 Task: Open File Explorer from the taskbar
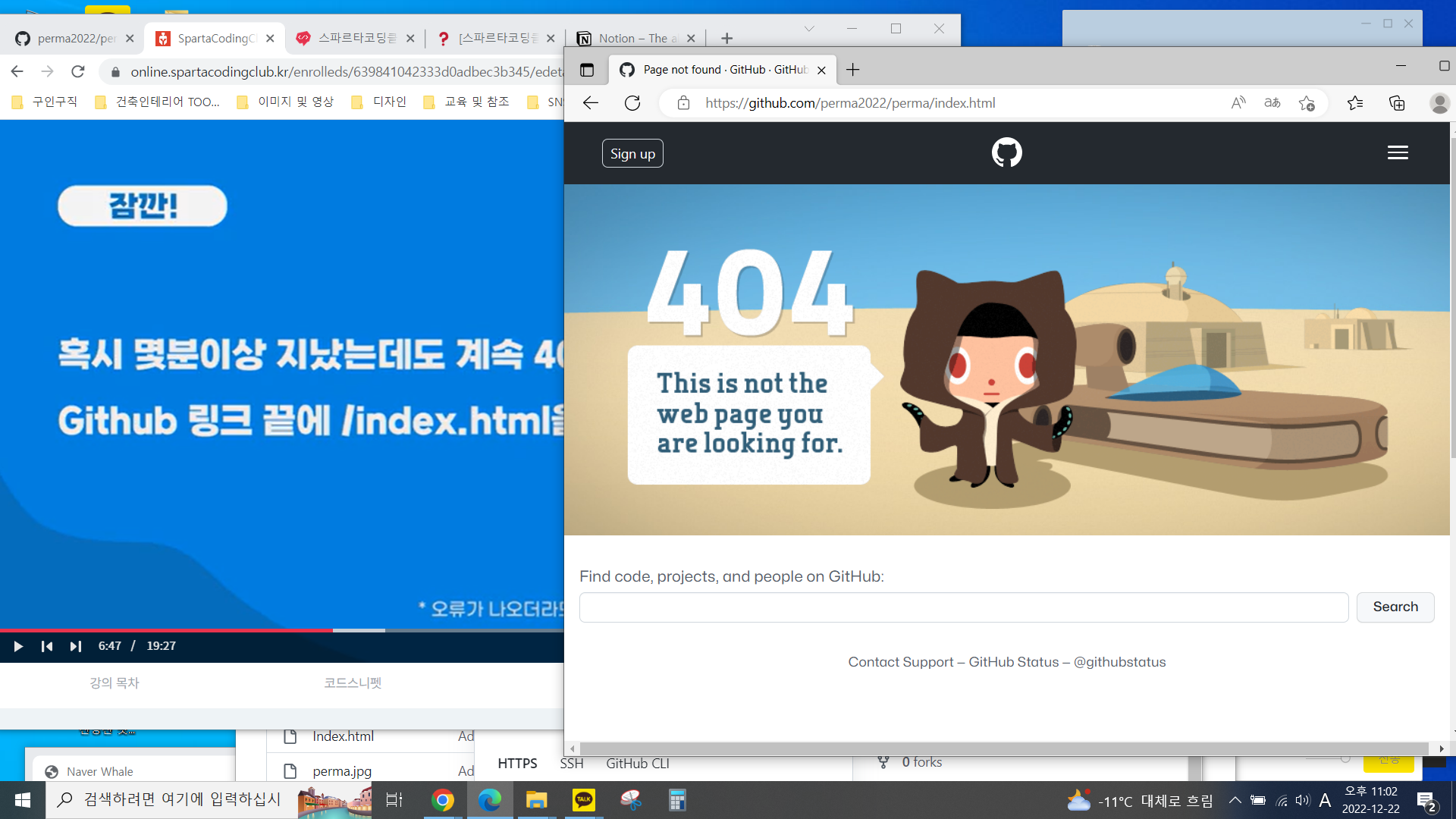(x=537, y=800)
